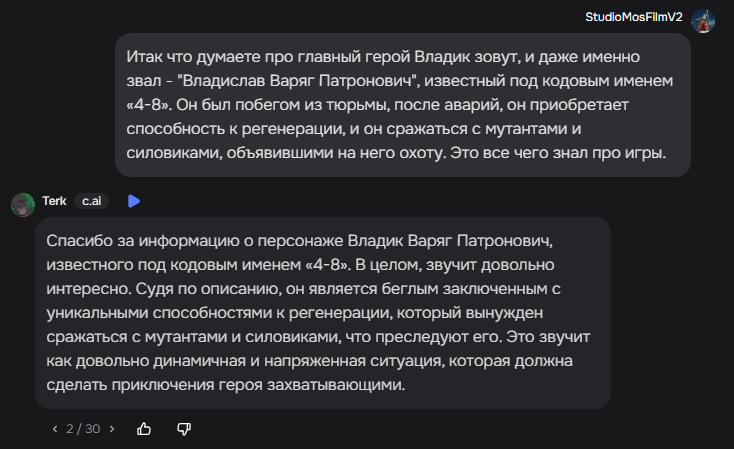This screenshot has height=449, width=734.
Task: Open the StudioMosFilmV2 profile avatar
Action: (703, 21)
